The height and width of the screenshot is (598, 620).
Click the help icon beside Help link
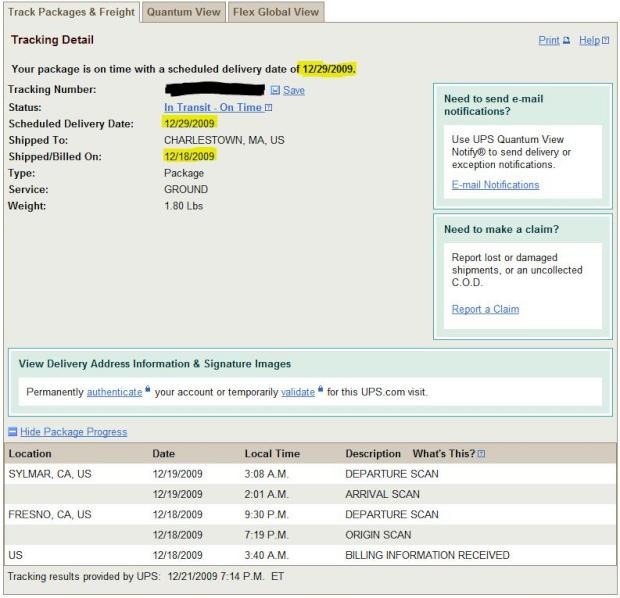605,41
